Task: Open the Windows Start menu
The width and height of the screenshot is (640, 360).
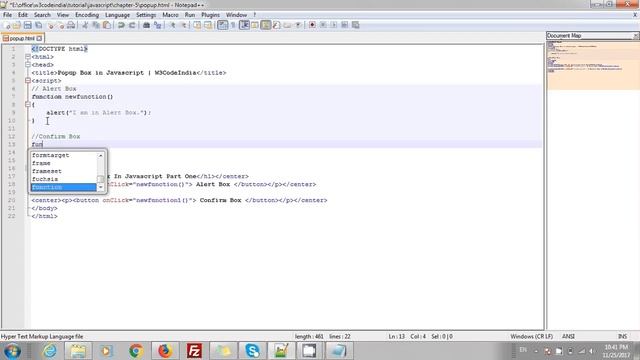Action: (x=12, y=351)
